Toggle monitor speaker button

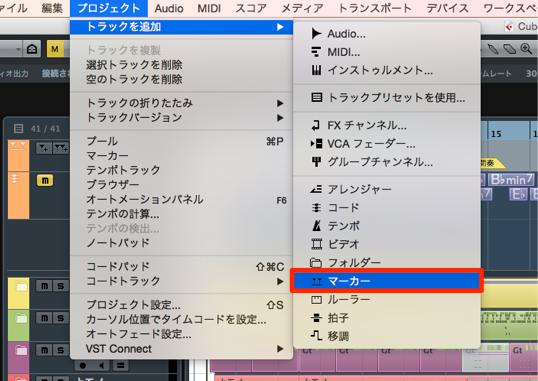pyautogui.click(x=101, y=366)
